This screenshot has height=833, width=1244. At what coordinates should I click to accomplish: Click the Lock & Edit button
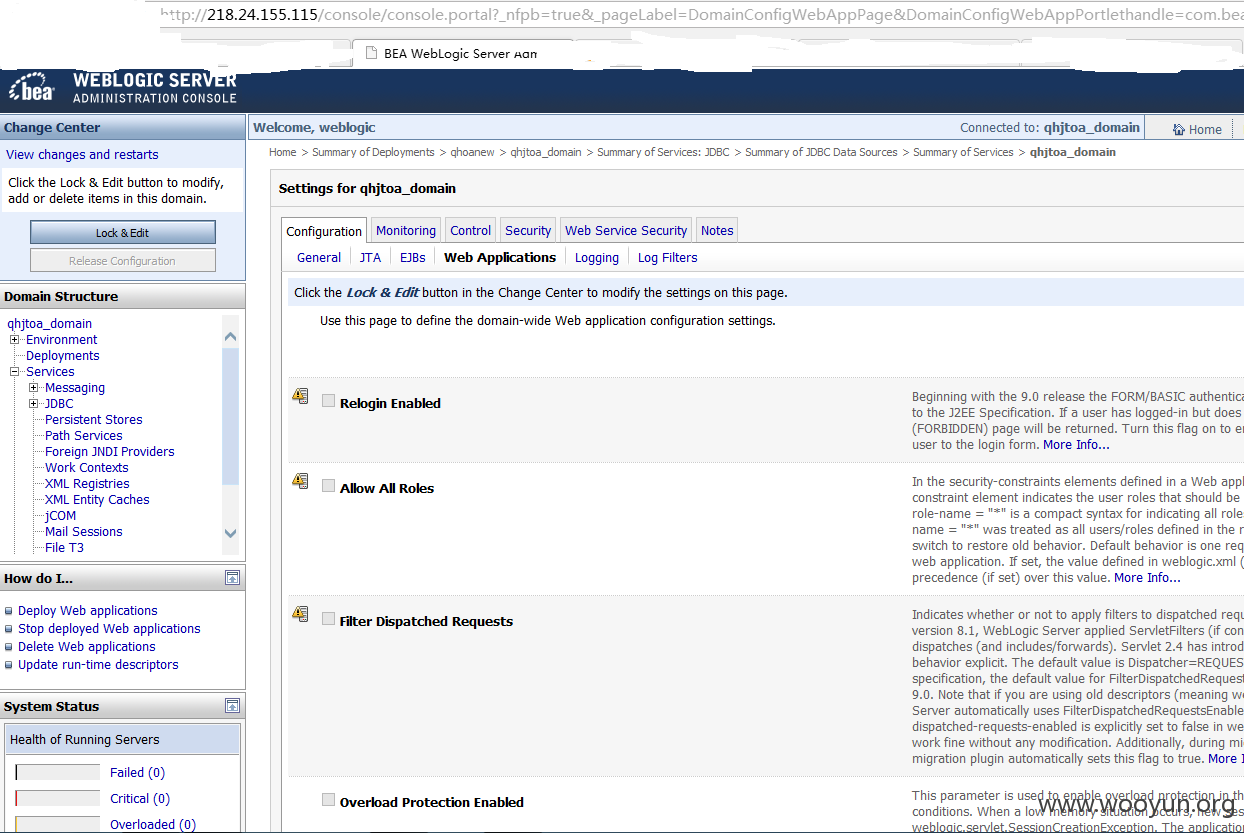click(123, 232)
